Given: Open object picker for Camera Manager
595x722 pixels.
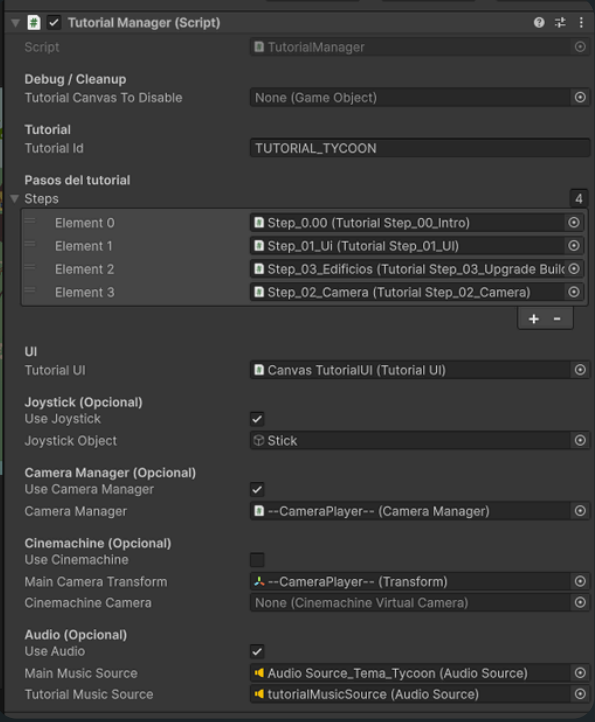Looking at the screenshot, I should point(580,511).
